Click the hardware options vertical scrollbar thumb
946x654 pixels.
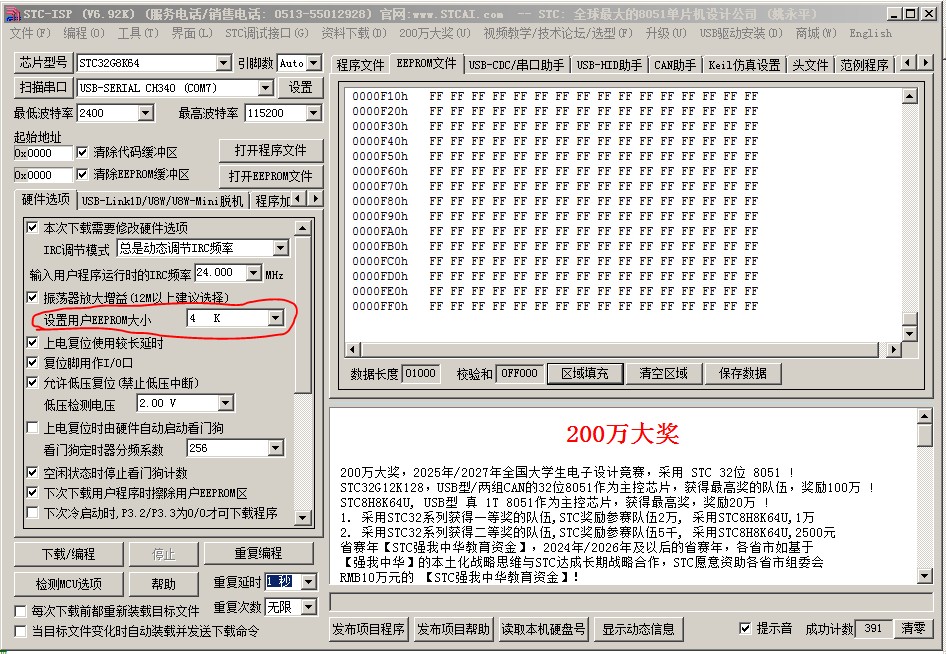pos(303,314)
